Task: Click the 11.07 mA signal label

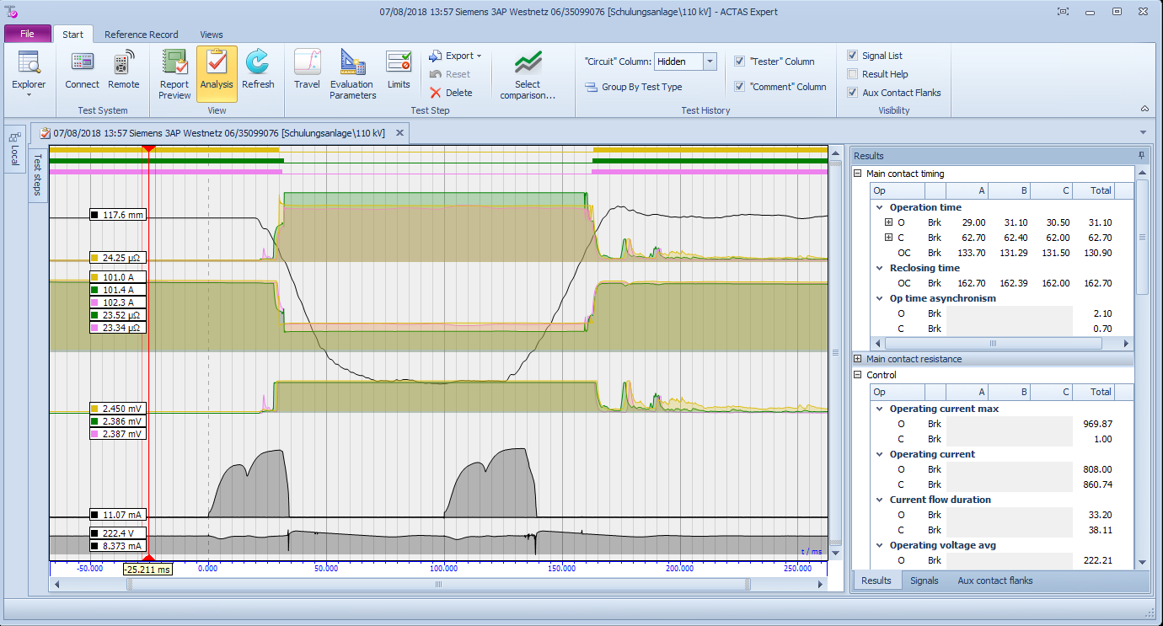Action: pos(118,515)
